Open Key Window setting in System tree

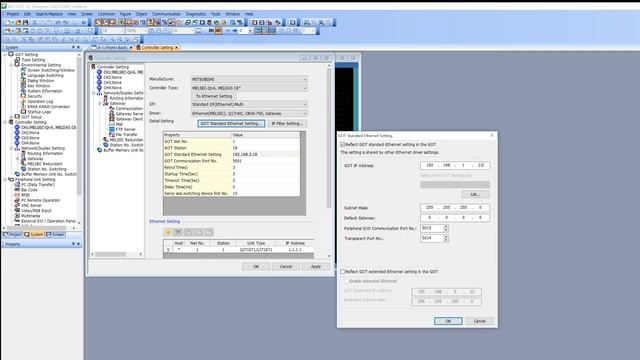coord(38,86)
